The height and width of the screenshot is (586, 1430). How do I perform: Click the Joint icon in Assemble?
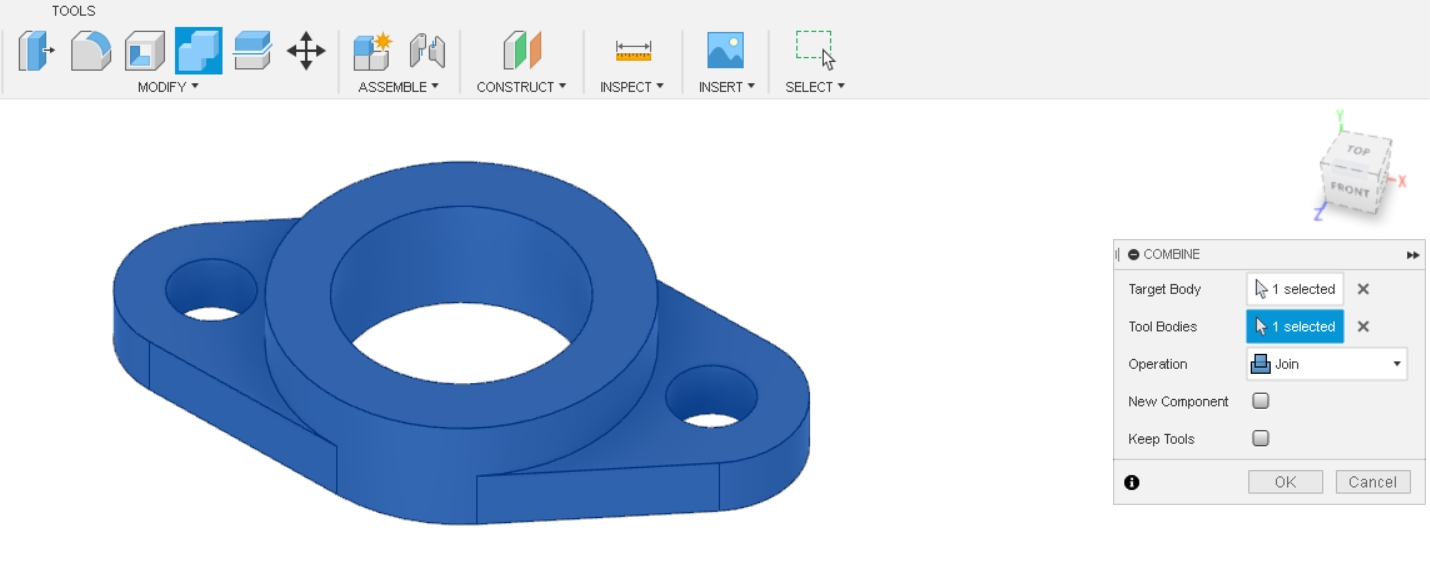pos(427,50)
